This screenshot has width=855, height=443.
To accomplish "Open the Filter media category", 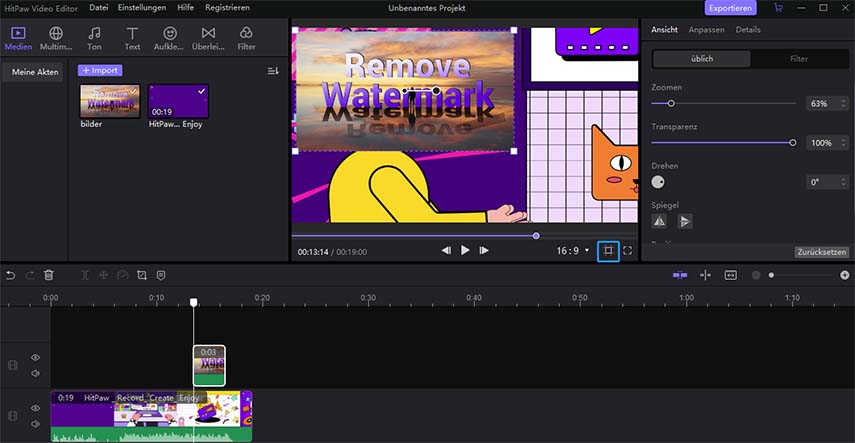I will coord(246,39).
